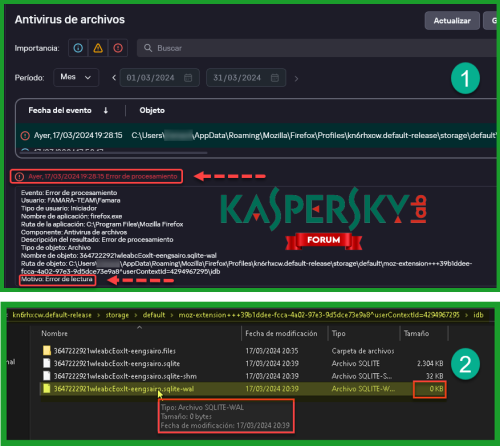The image size is (500, 446).
Task: Expand breadcrumb chevron after kn6rhxcw.default-release
Action: 98,315
